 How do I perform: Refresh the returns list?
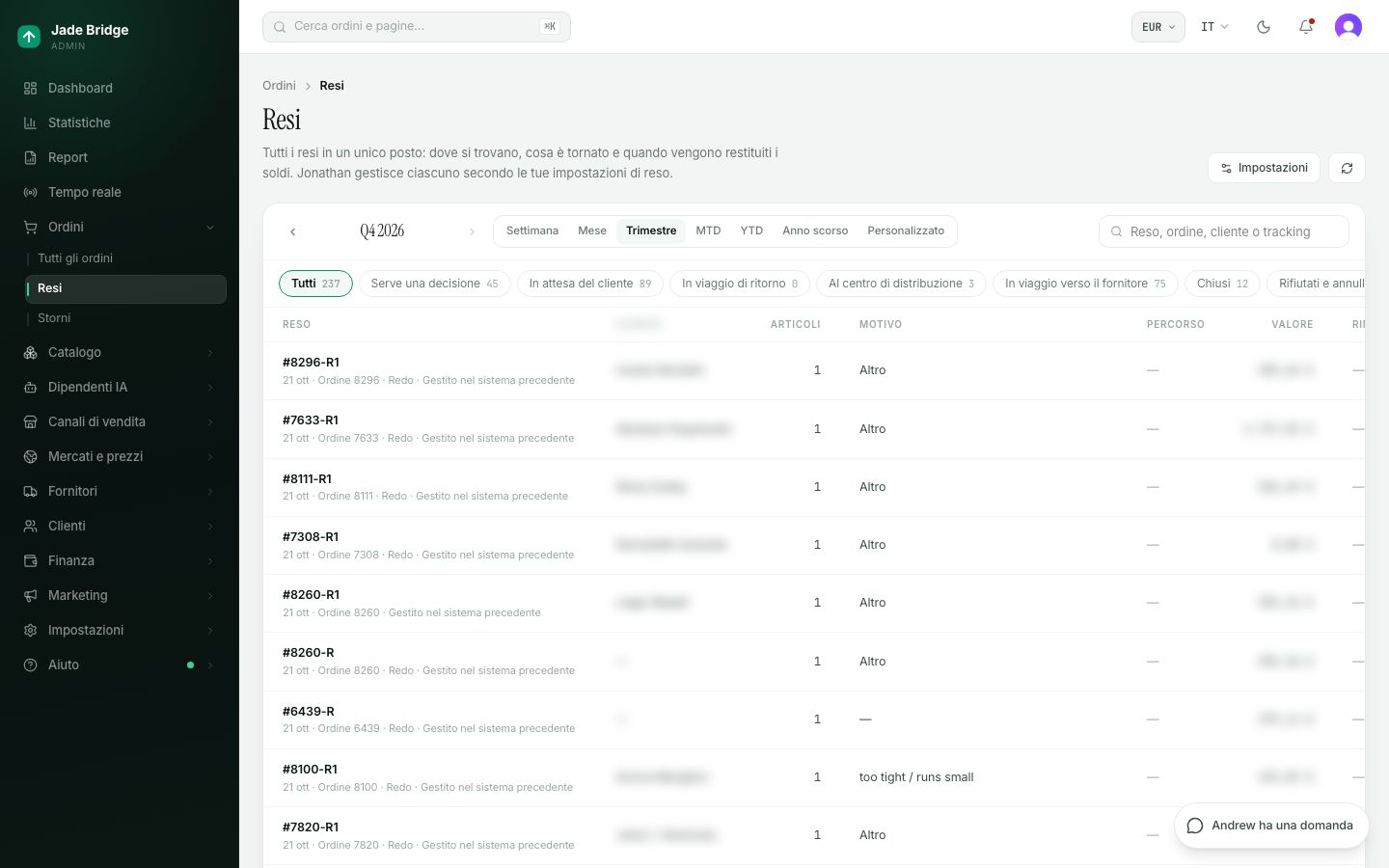pyautogui.click(x=1347, y=168)
